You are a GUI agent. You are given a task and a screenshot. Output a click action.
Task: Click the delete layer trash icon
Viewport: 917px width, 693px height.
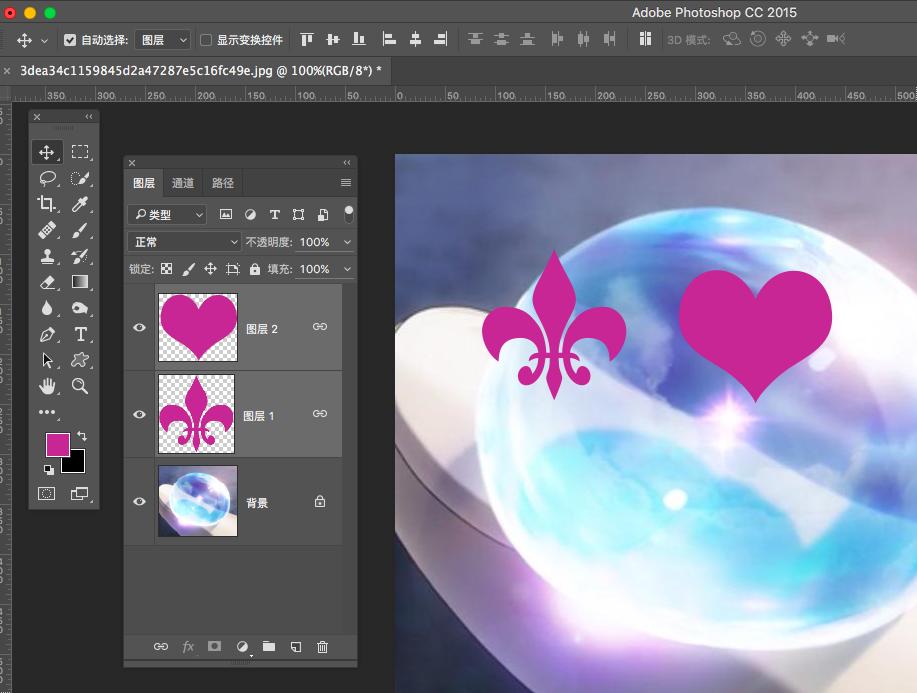[x=322, y=647]
